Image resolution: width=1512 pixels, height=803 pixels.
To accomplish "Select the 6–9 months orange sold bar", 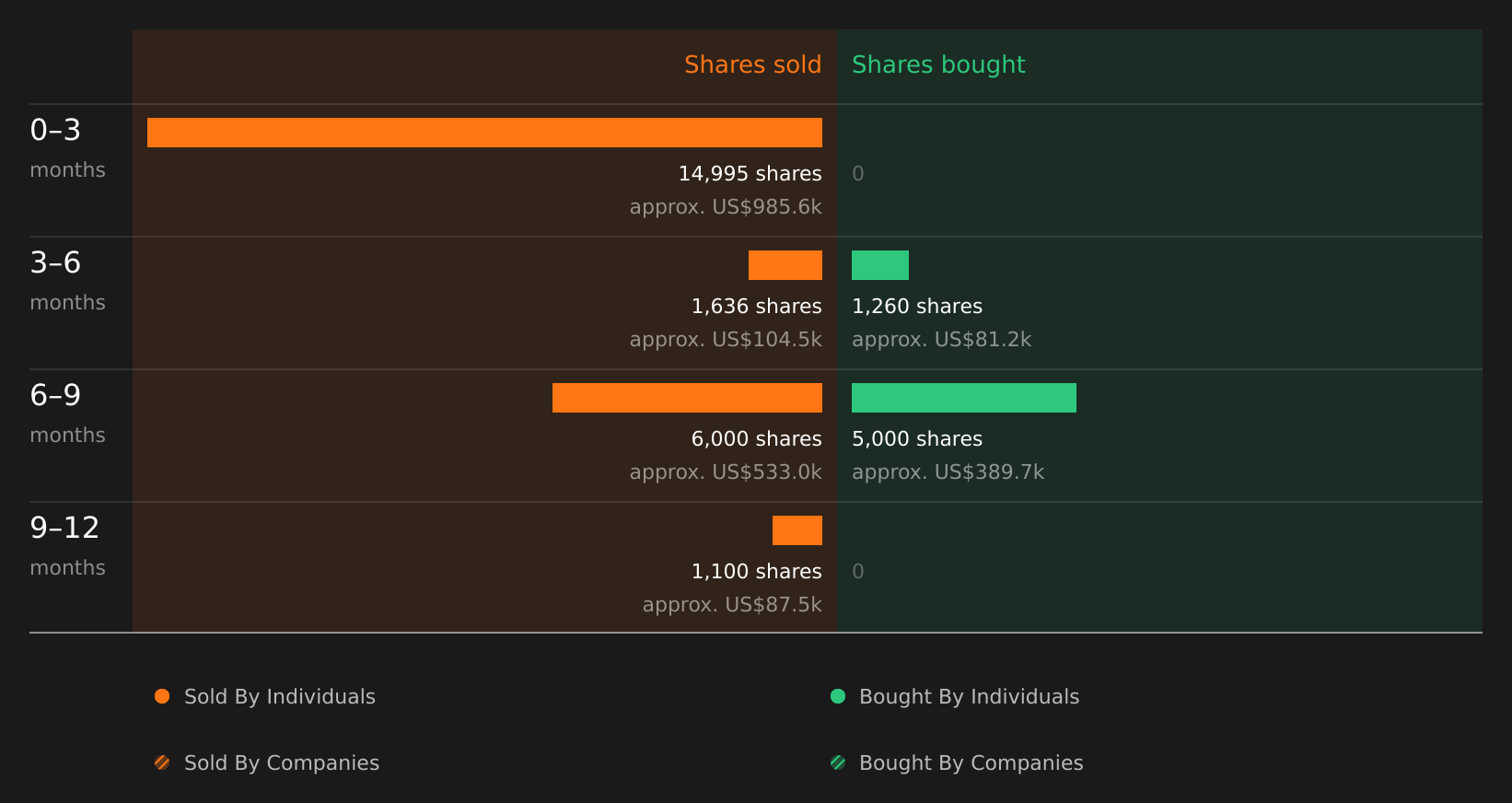I will (687, 398).
